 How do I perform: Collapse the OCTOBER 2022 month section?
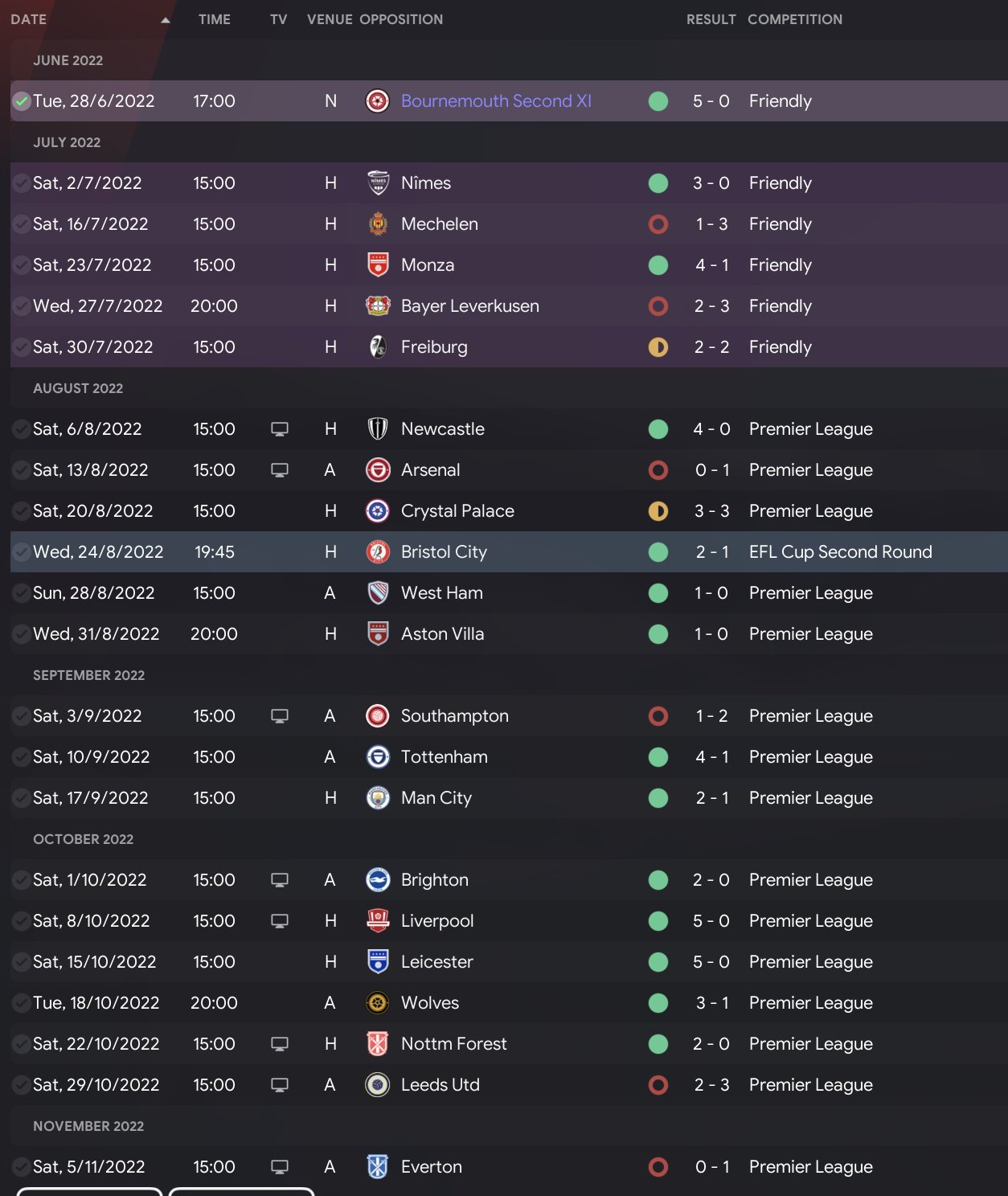point(83,839)
